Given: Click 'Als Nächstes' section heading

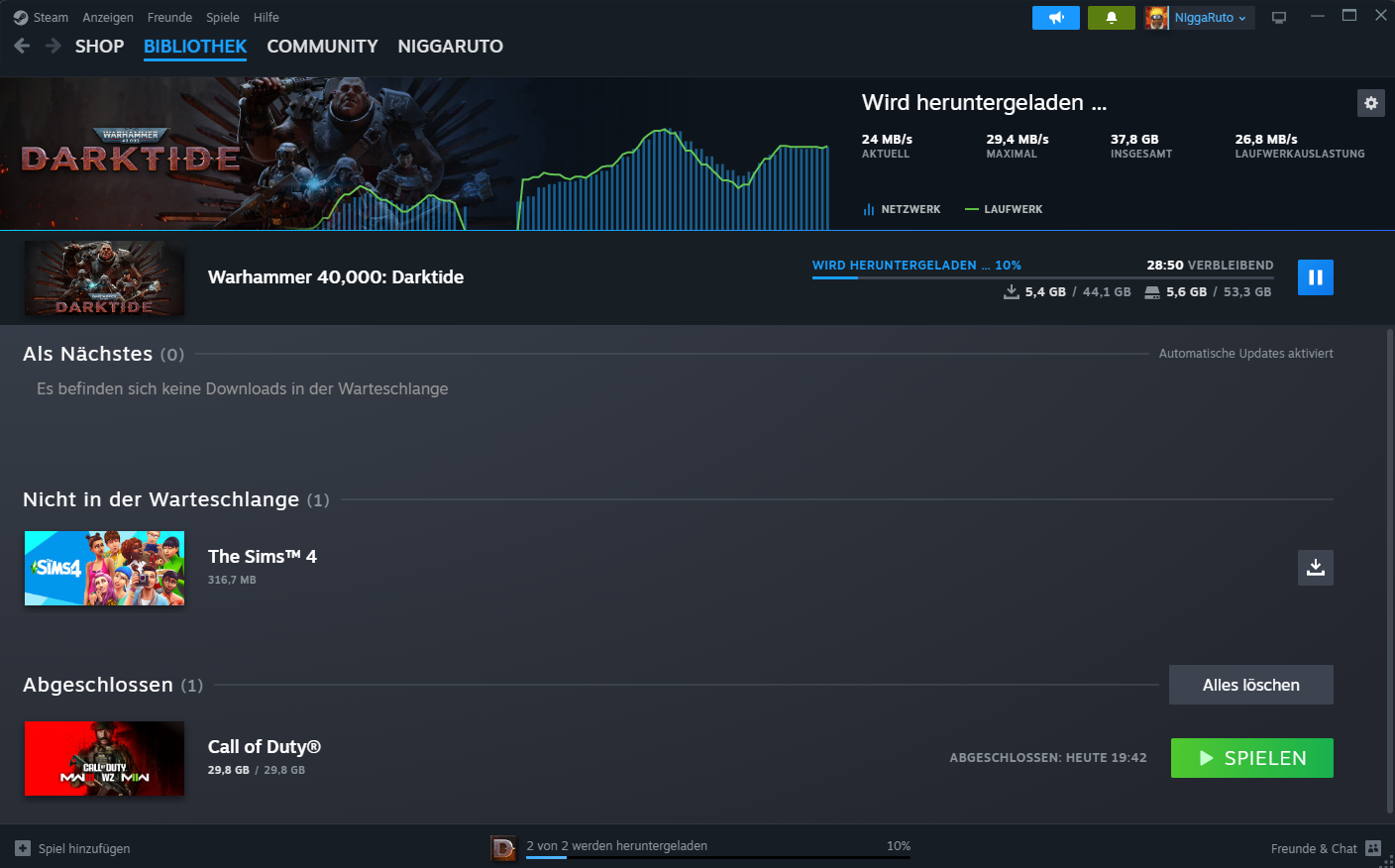Looking at the screenshot, I should [88, 354].
